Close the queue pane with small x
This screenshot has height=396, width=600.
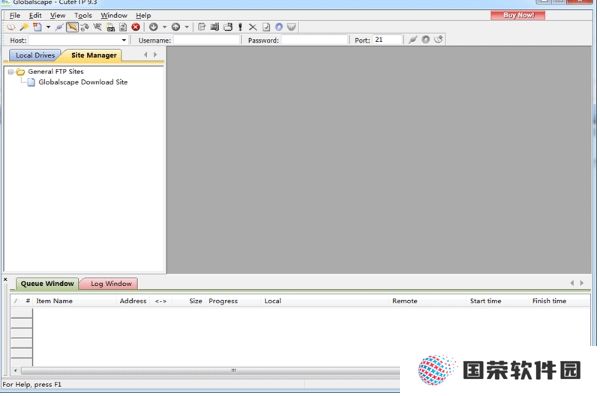pos(5,280)
